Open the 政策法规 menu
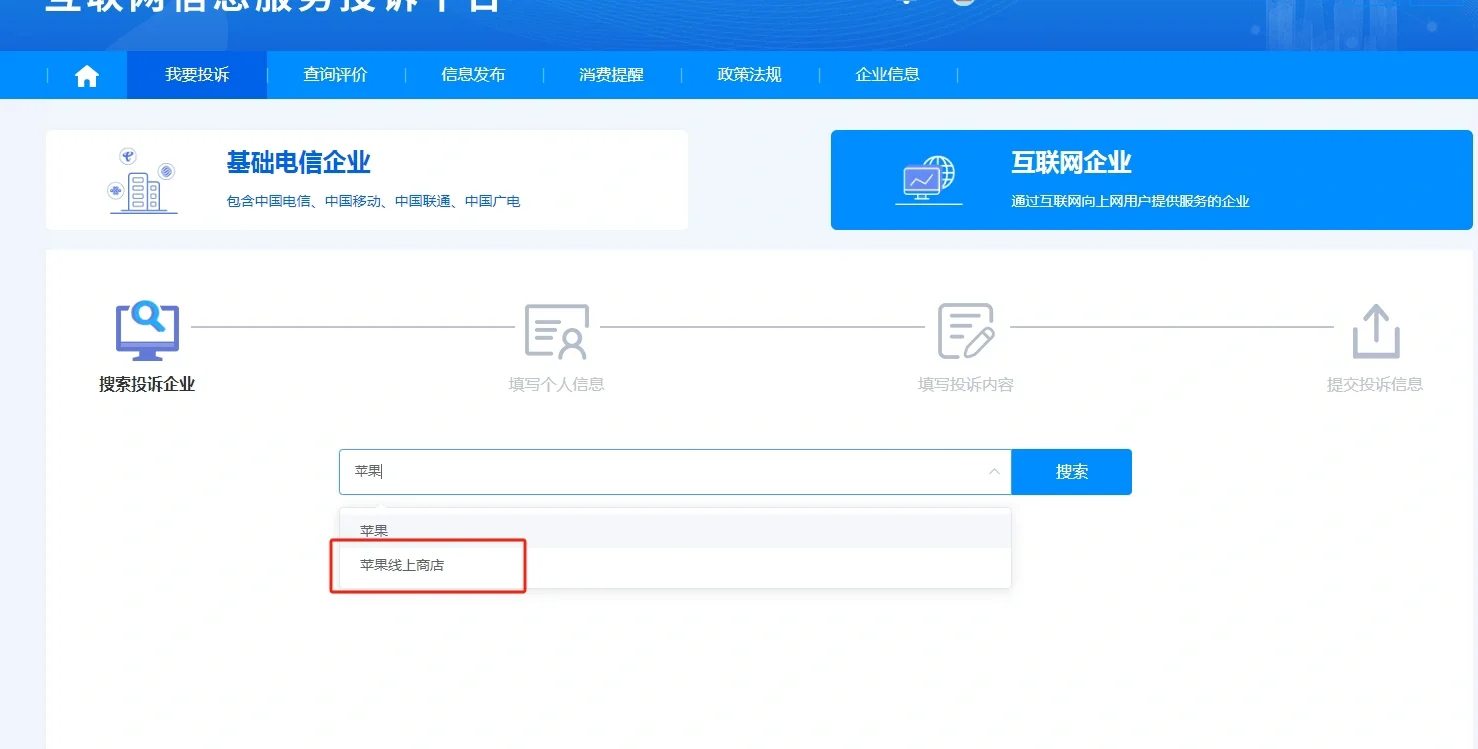The image size is (1478, 749). coord(748,74)
